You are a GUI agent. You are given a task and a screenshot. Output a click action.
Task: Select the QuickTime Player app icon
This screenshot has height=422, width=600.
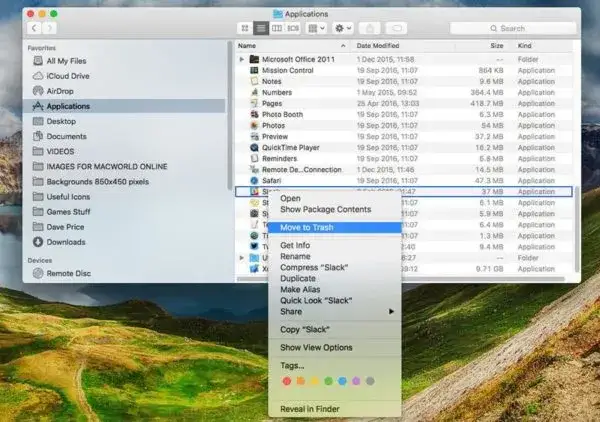tap(253, 147)
